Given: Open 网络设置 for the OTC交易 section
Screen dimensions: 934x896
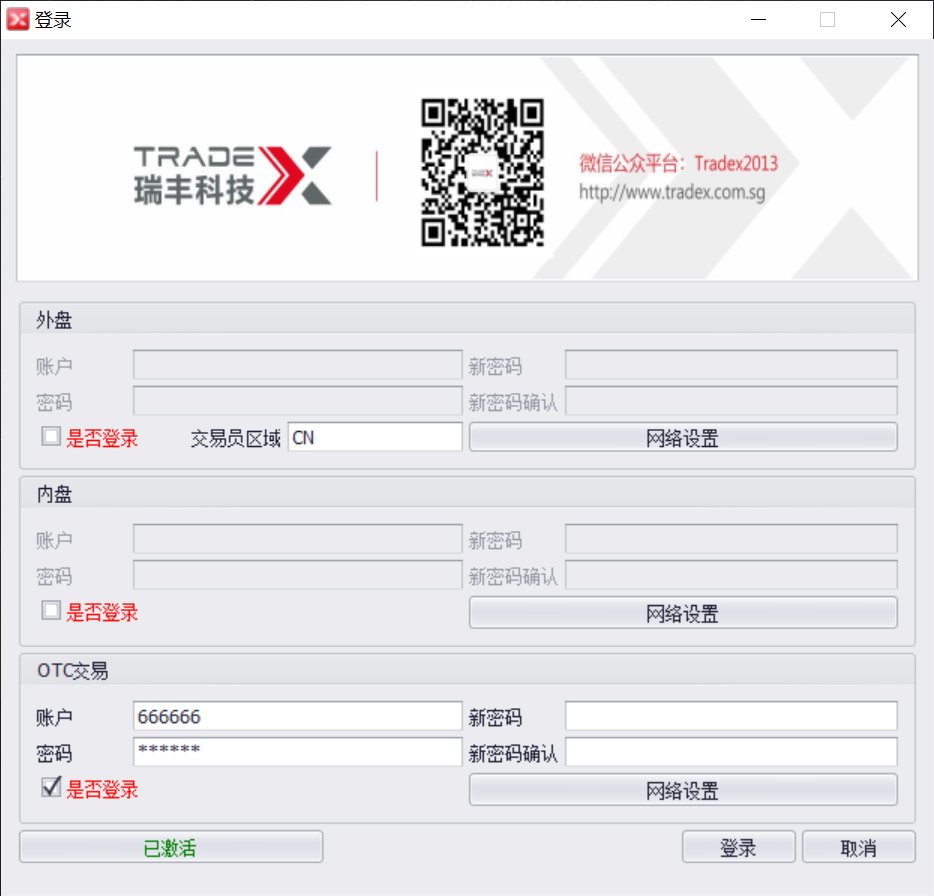Looking at the screenshot, I should click(x=683, y=790).
